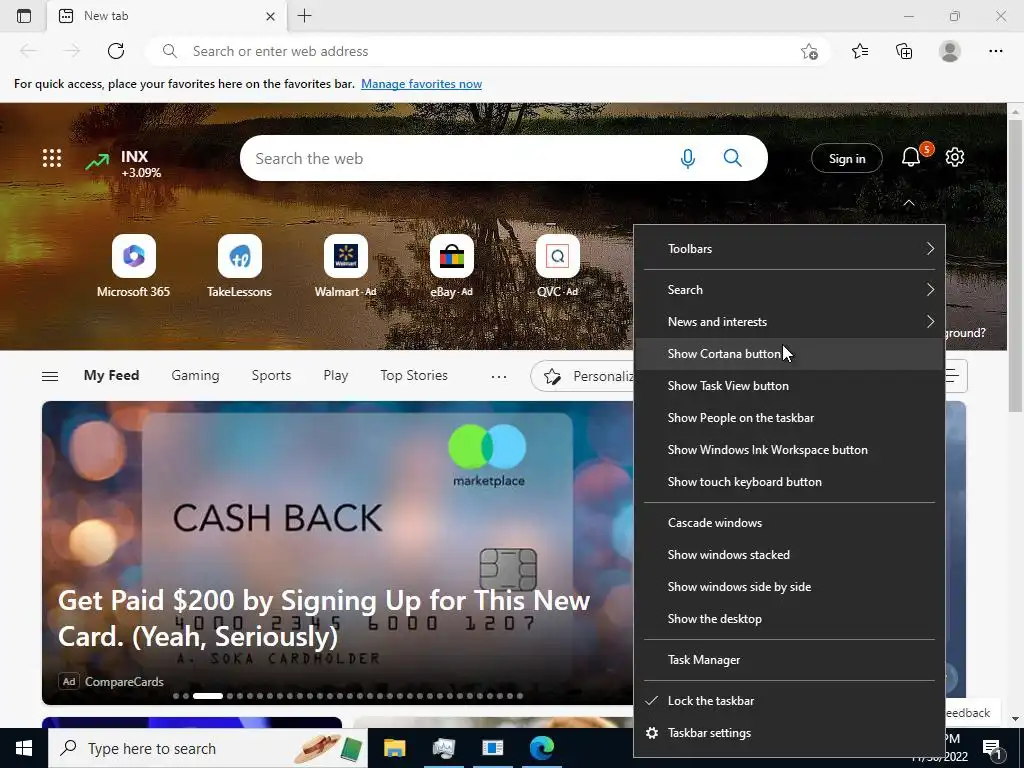
Task: Switch to Top Stories feed tab
Action: click(414, 376)
